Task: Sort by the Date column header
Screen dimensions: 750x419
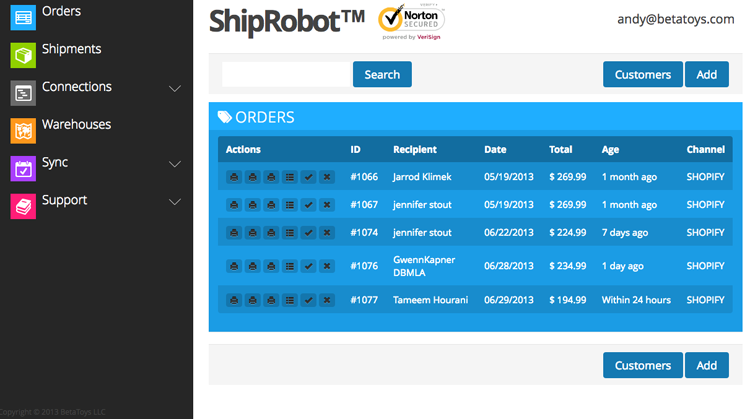Action: click(x=495, y=149)
